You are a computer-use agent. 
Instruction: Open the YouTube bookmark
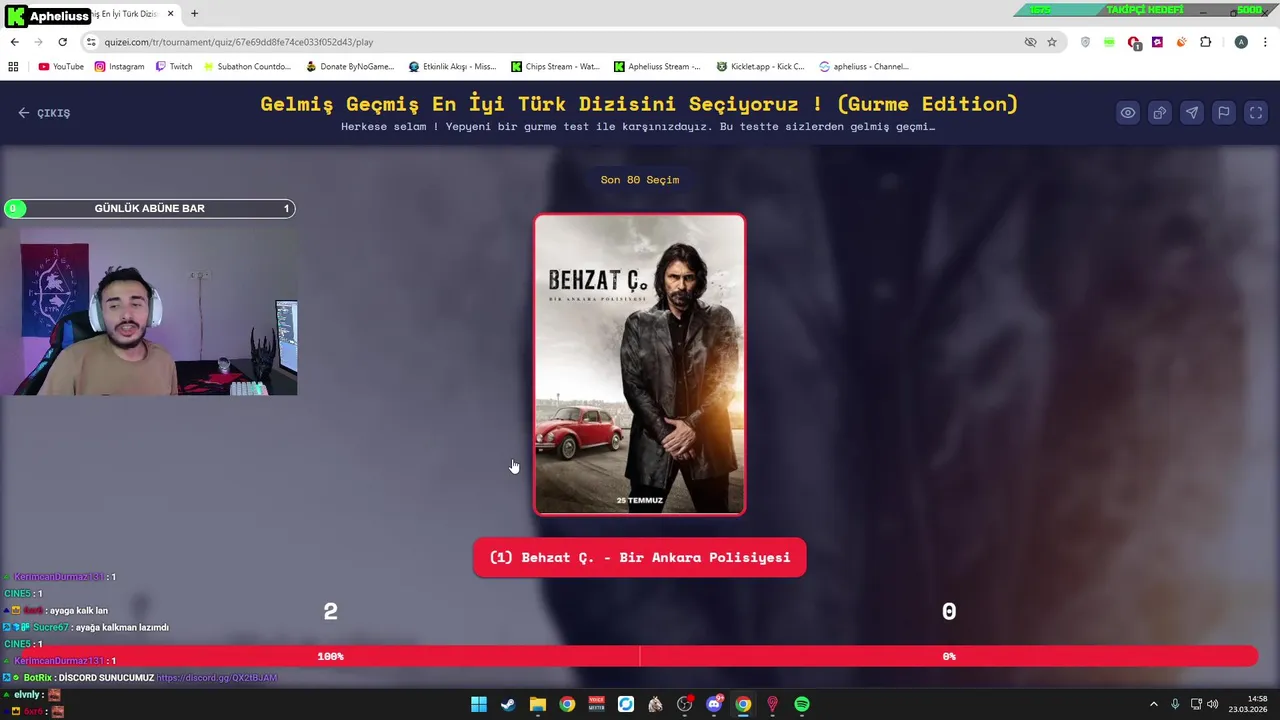[61, 67]
